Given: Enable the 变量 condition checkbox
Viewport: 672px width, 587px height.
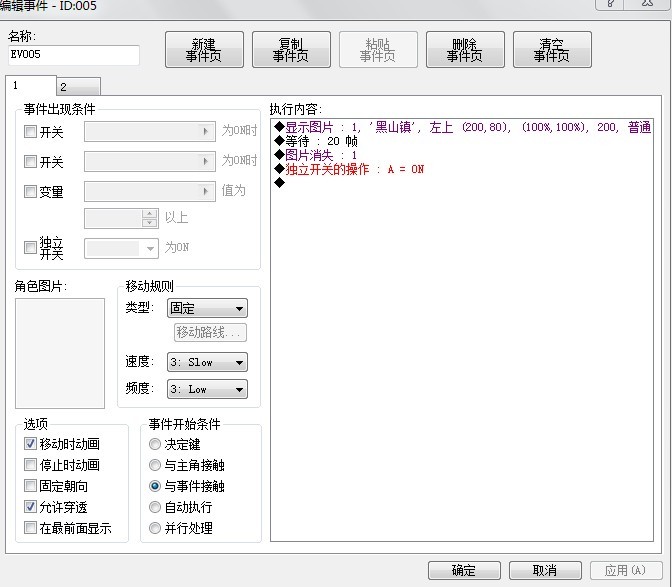Looking at the screenshot, I should 30,191.
